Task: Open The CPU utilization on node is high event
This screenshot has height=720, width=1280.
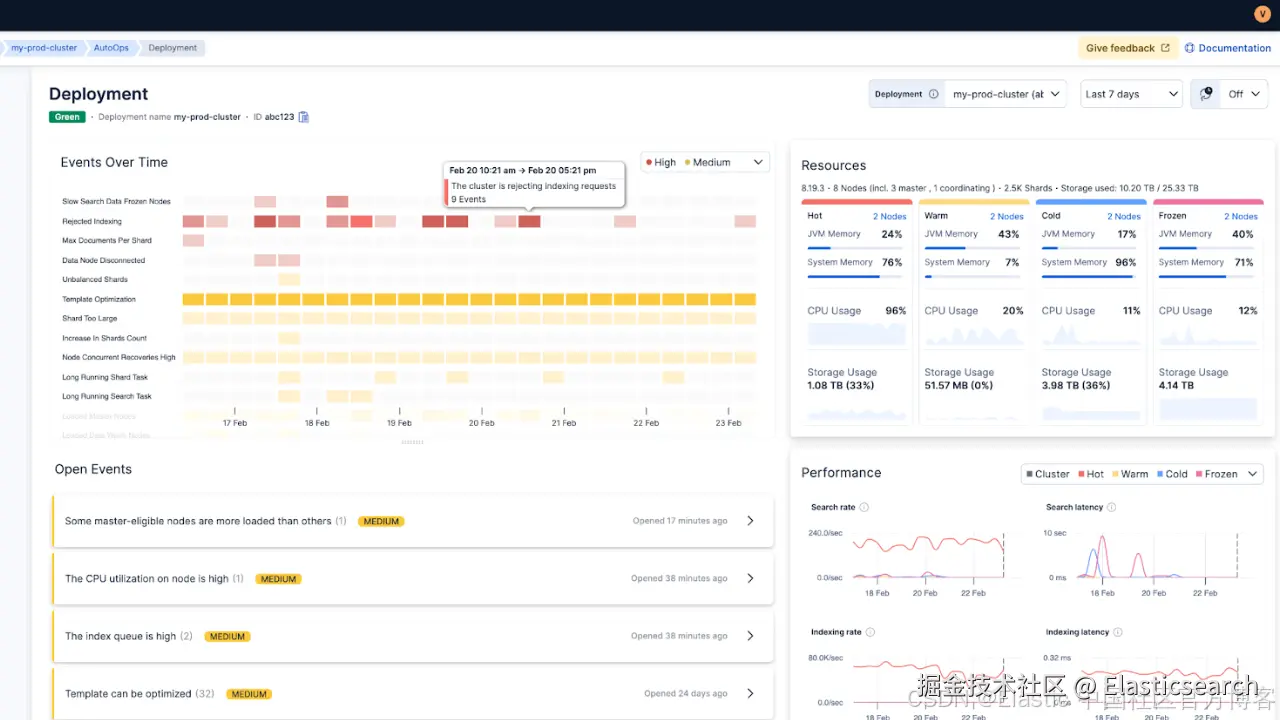Action: [x=413, y=578]
